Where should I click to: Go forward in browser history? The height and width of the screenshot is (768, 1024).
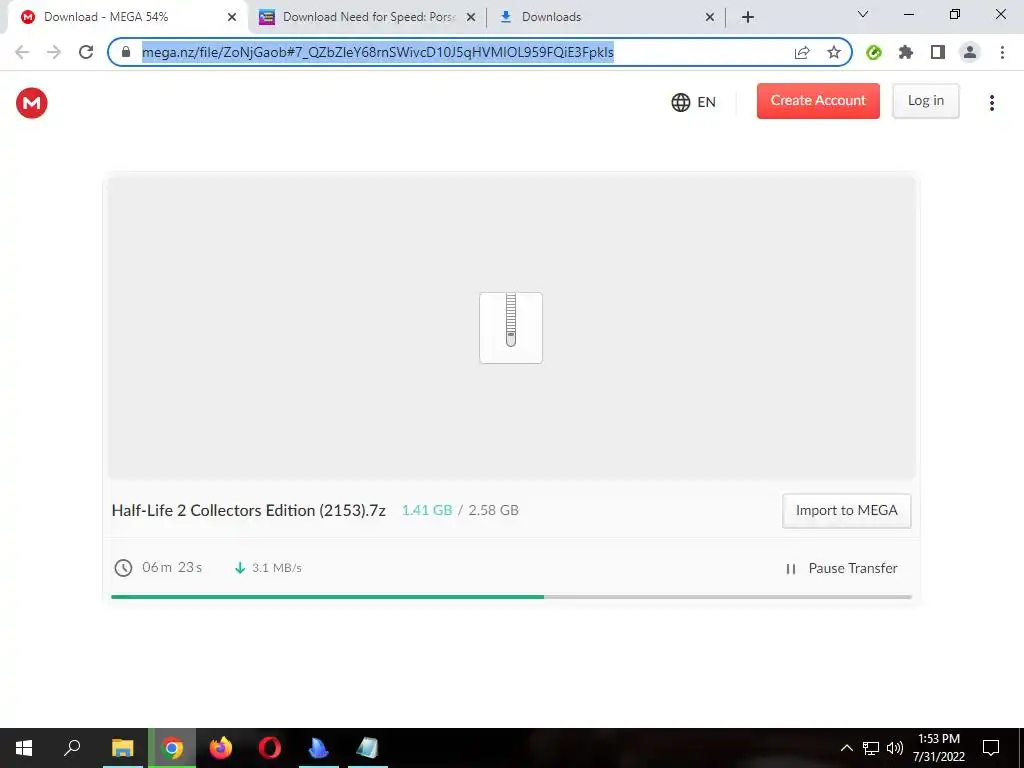pos(54,52)
